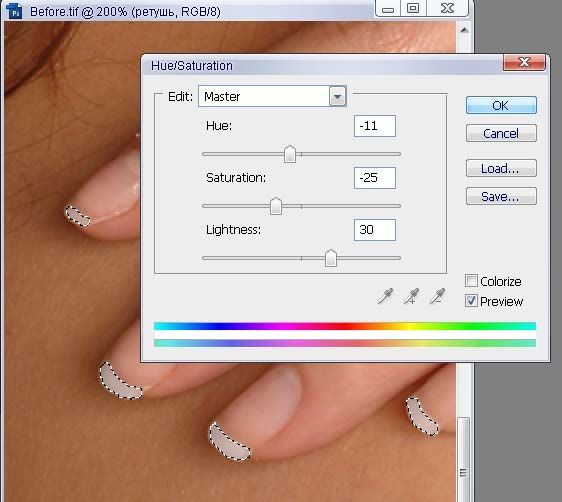The height and width of the screenshot is (502, 562).
Task: Maximize the Before.tif document window
Action: [x=413, y=8]
